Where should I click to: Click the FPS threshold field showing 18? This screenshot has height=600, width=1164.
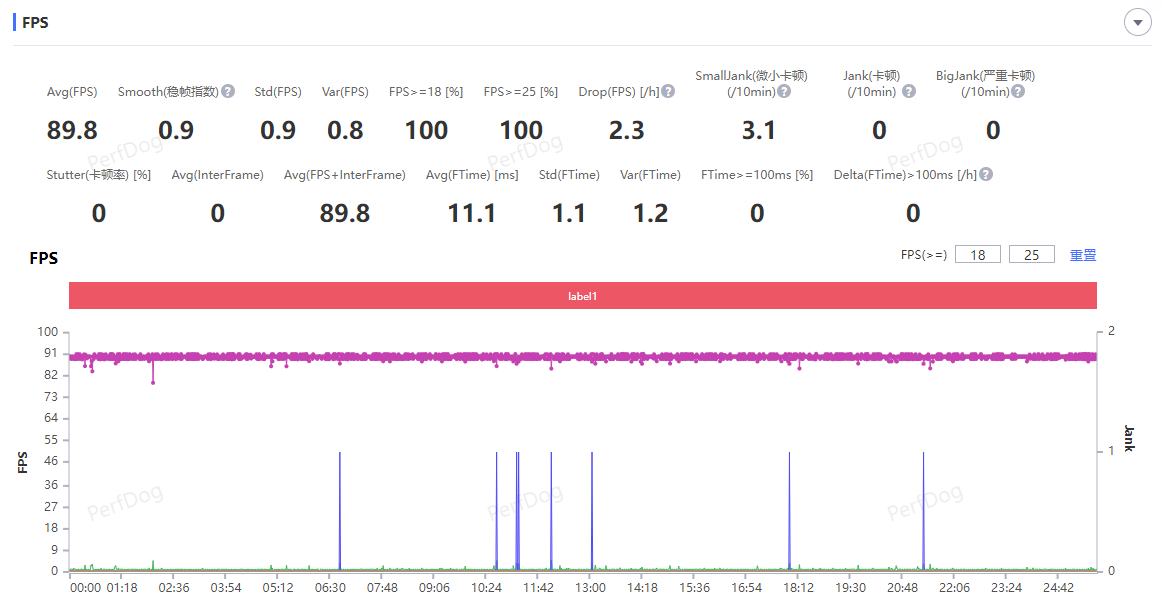pos(978,255)
